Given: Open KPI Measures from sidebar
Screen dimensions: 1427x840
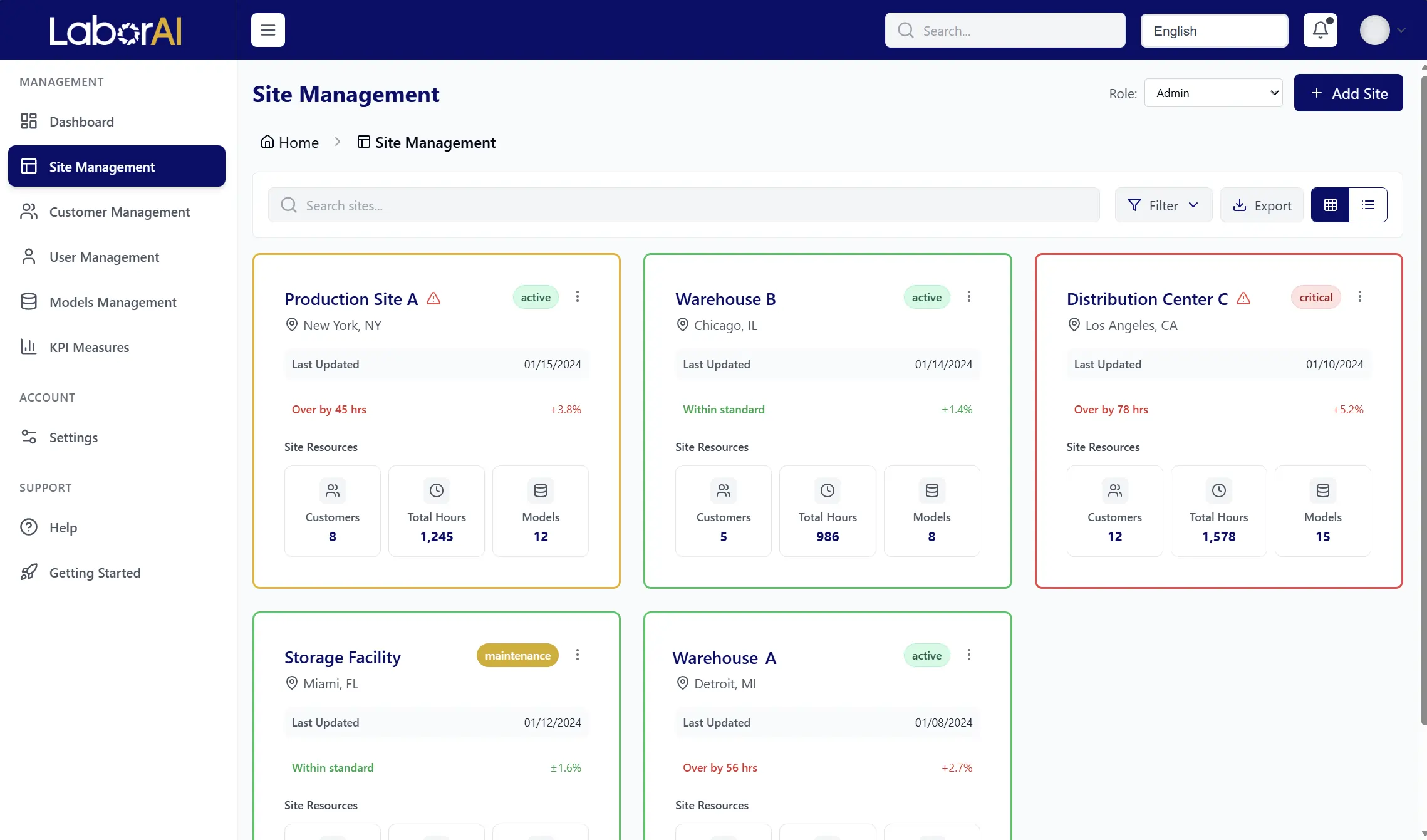Looking at the screenshot, I should click(x=89, y=348).
